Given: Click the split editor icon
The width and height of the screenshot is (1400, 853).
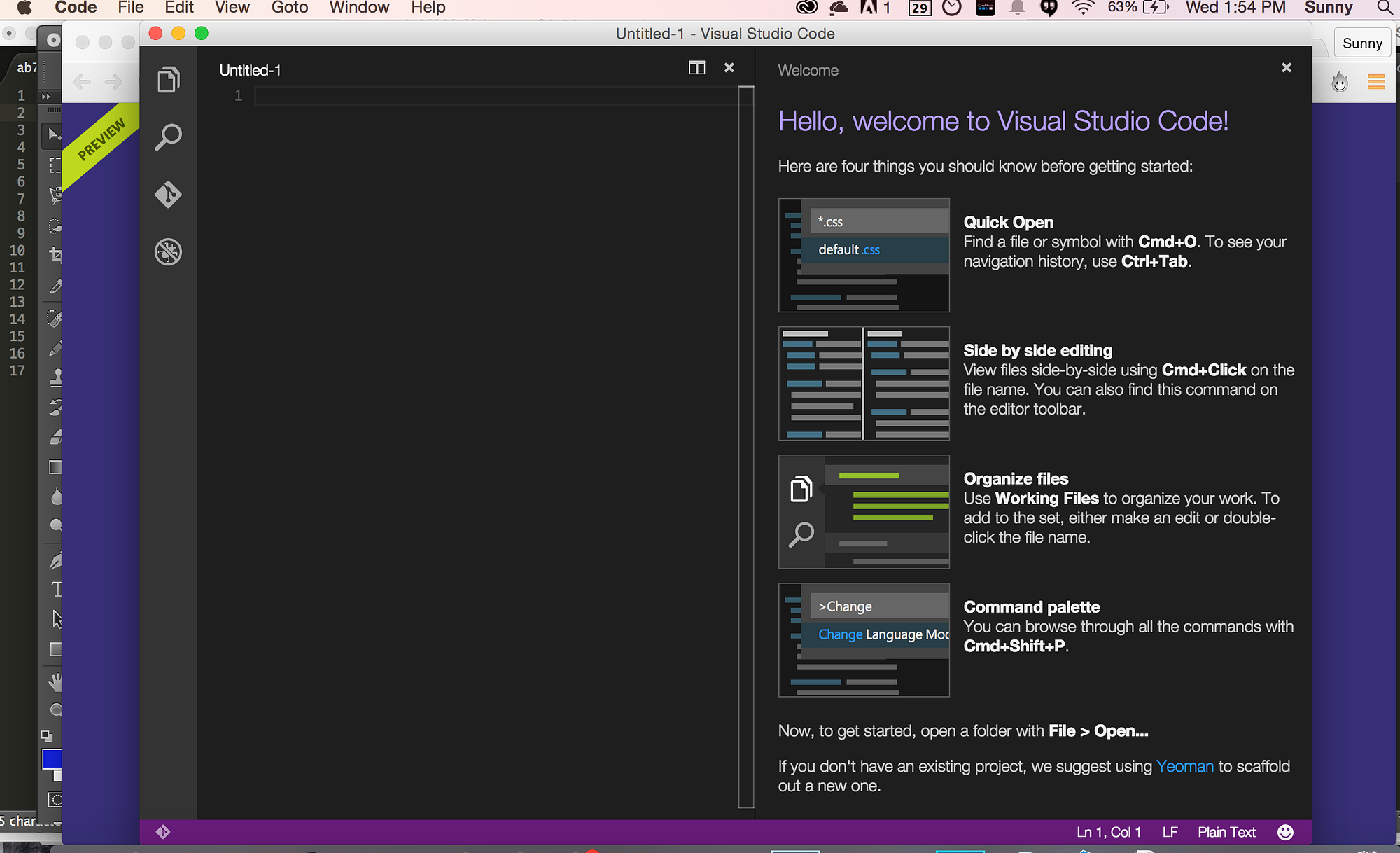Looking at the screenshot, I should [696, 68].
